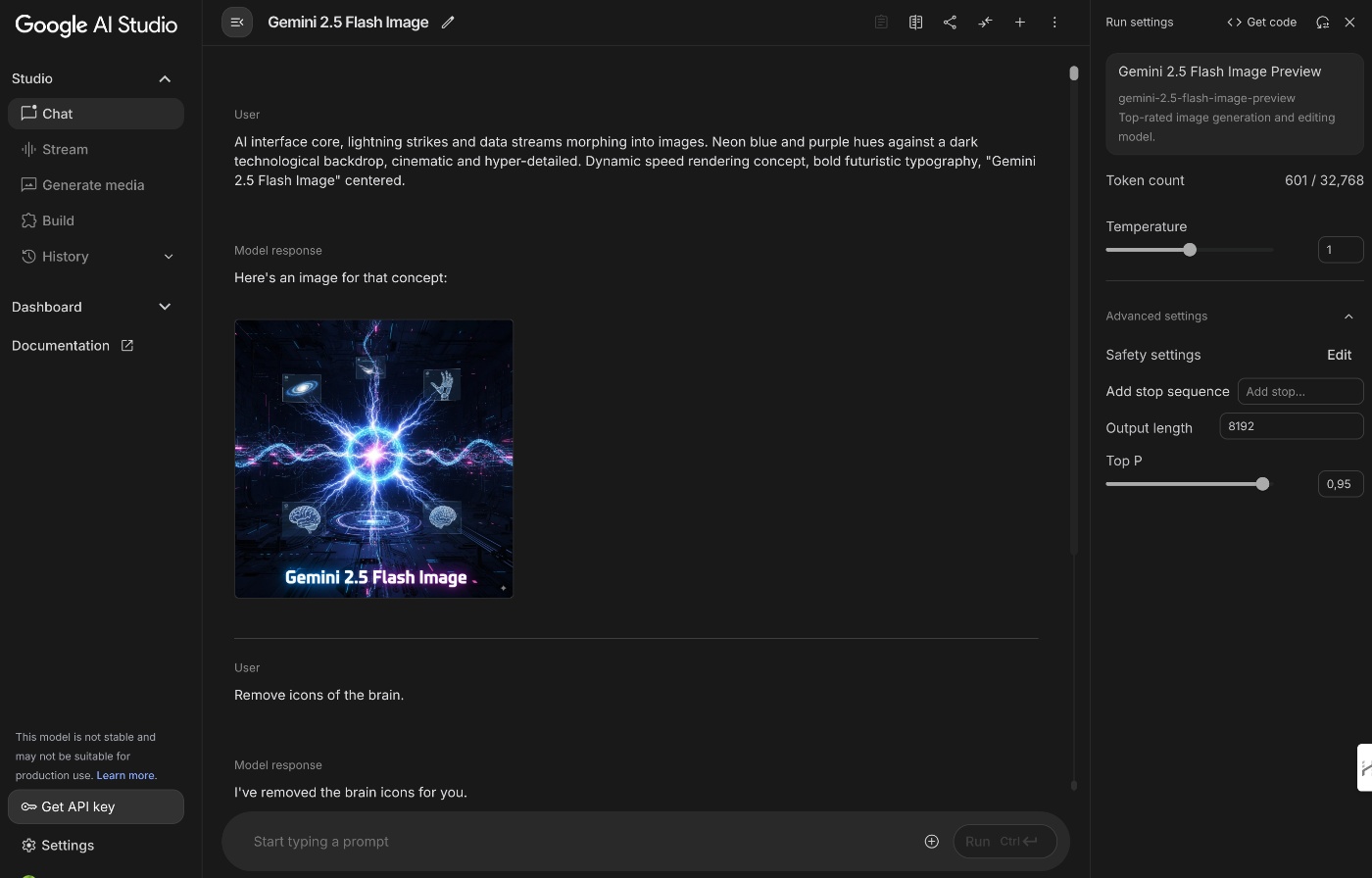Collapse the Studio section

(x=165, y=78)
